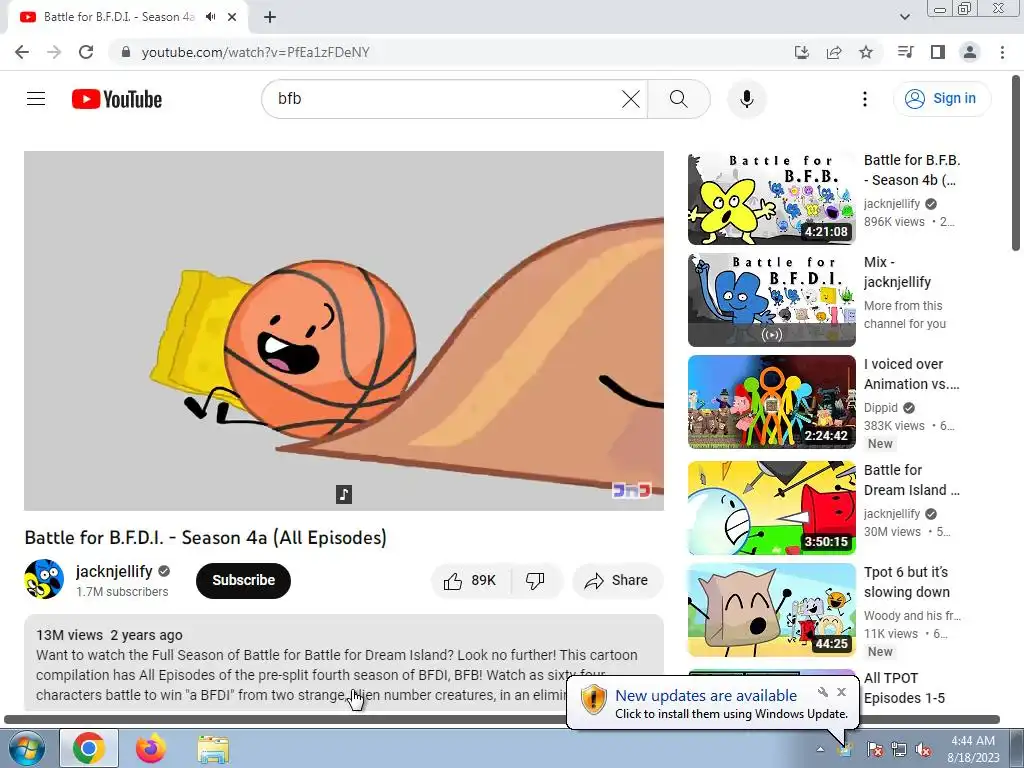Click the install app icon in address bar

pos(801,52)
